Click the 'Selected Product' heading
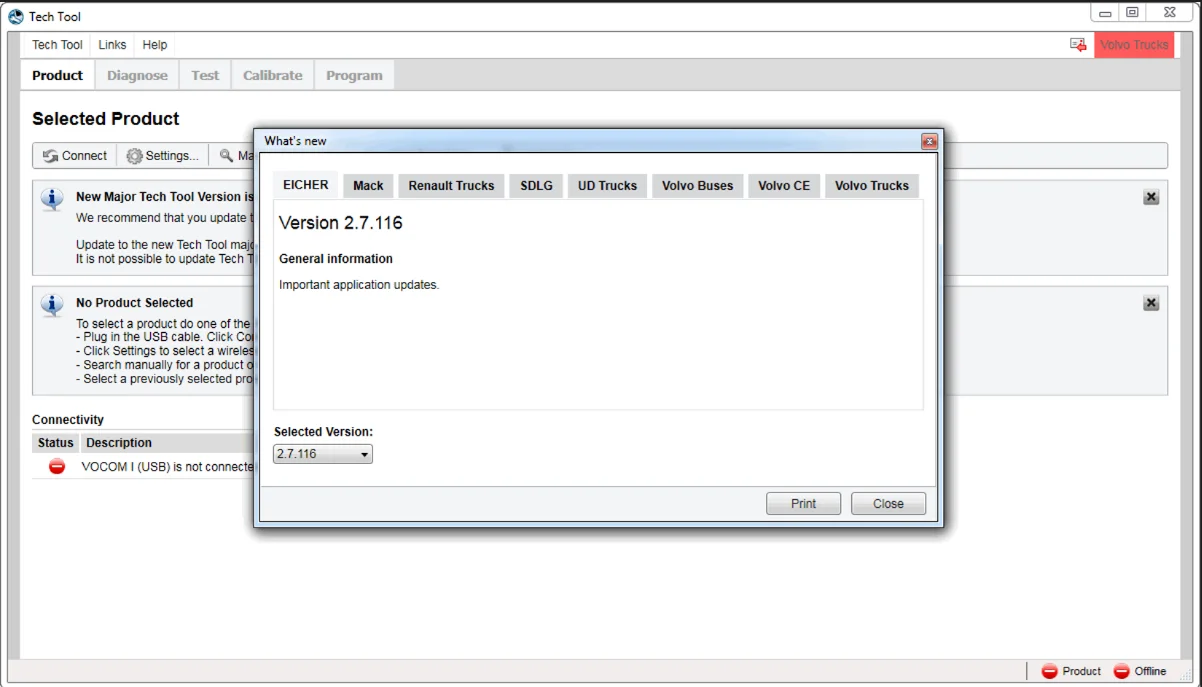This screenshot has height=687, width=1202. tap(106, 119)
